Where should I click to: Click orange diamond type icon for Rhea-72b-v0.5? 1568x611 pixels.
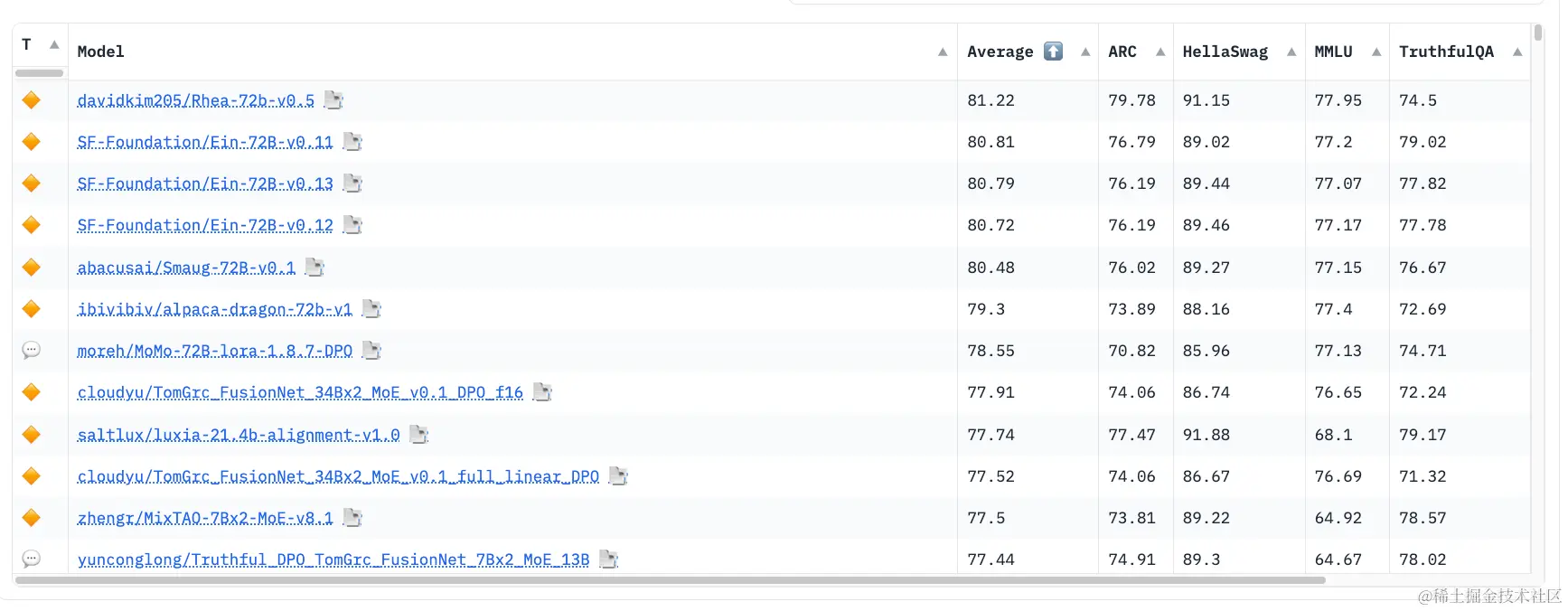coord(32,100)
